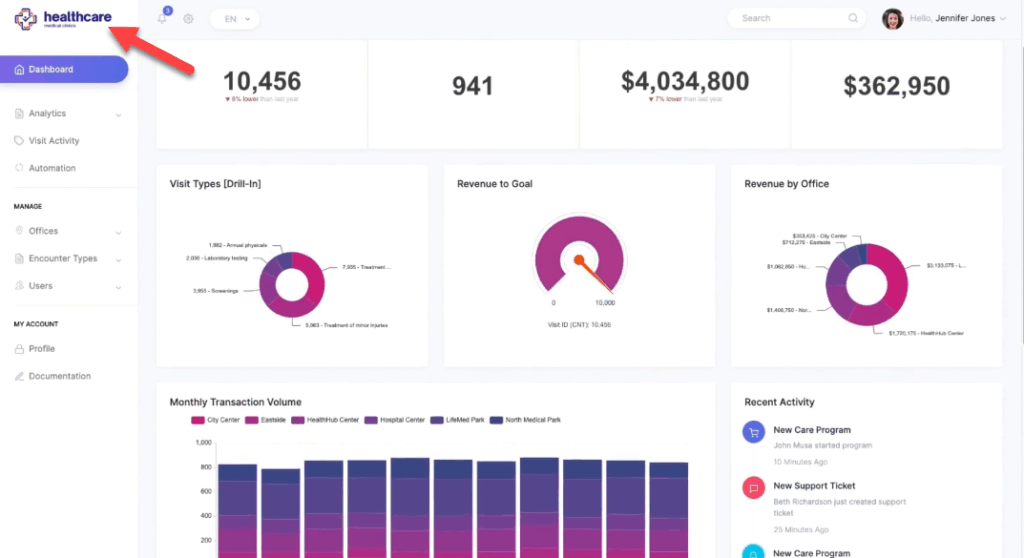1024x558 pixels.
Task: Click Jennifer Jones' profile avatar
Action: [x=892, y=18]
